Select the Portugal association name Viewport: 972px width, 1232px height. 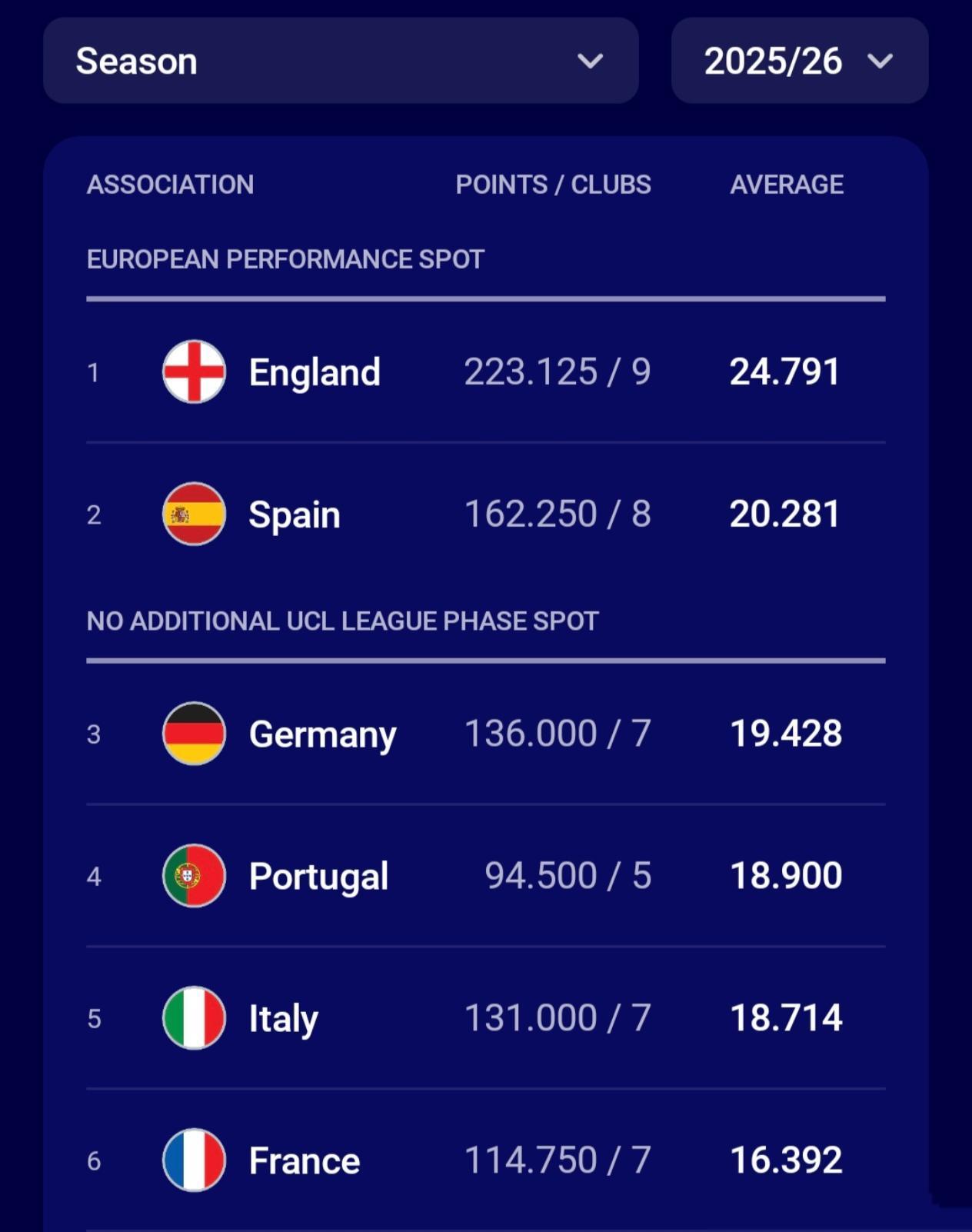click(x=318, y=877)
